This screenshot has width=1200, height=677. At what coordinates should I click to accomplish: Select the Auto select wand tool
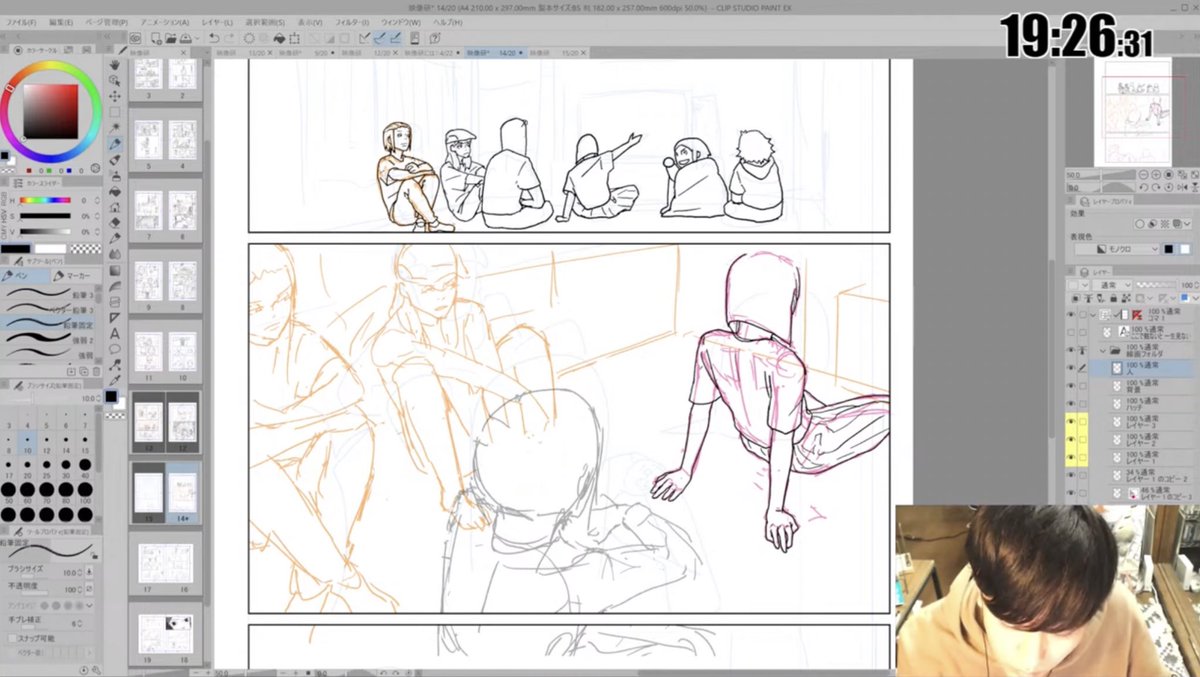tap(115, 128)
